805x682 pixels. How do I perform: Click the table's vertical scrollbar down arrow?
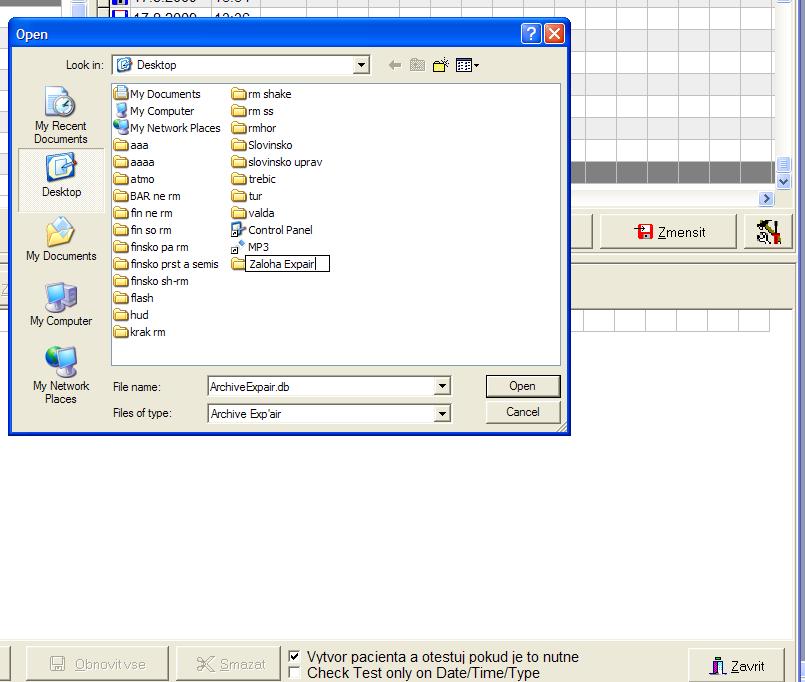click(x=783, y=181)
